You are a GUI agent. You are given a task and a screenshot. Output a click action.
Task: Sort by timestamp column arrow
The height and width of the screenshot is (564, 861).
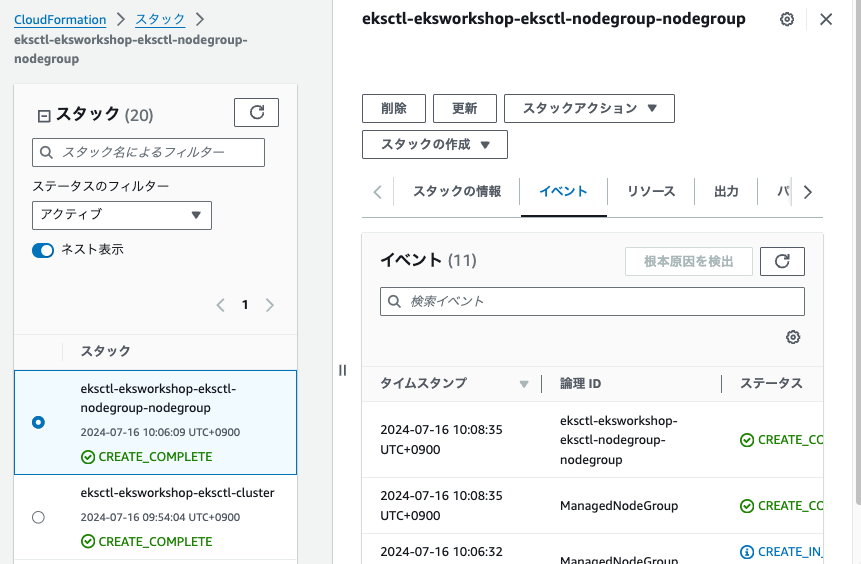pos(524,384)
